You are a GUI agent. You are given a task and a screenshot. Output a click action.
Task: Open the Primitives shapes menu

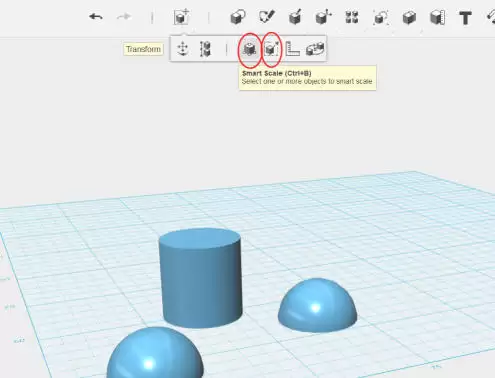[238, 17]
